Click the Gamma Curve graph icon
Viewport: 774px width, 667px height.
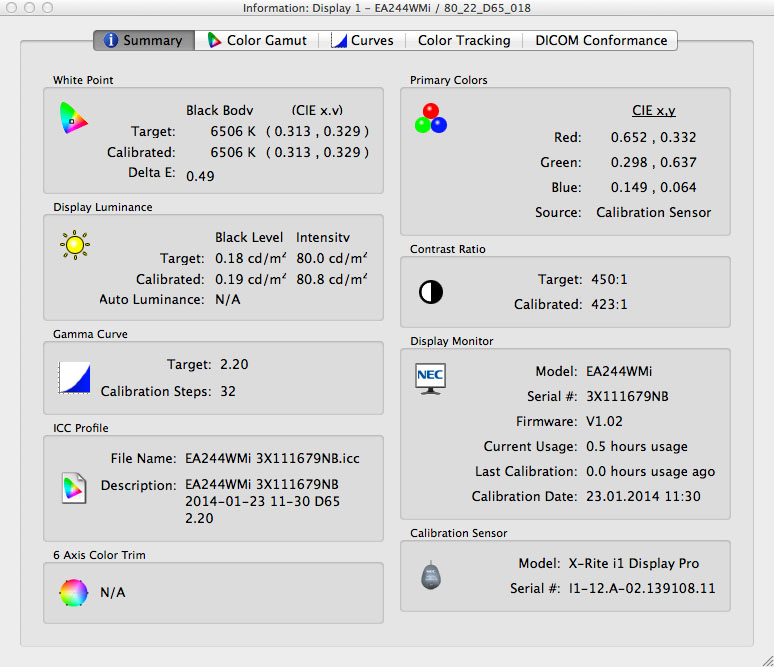pyautogui.click(x=74, y=378)
